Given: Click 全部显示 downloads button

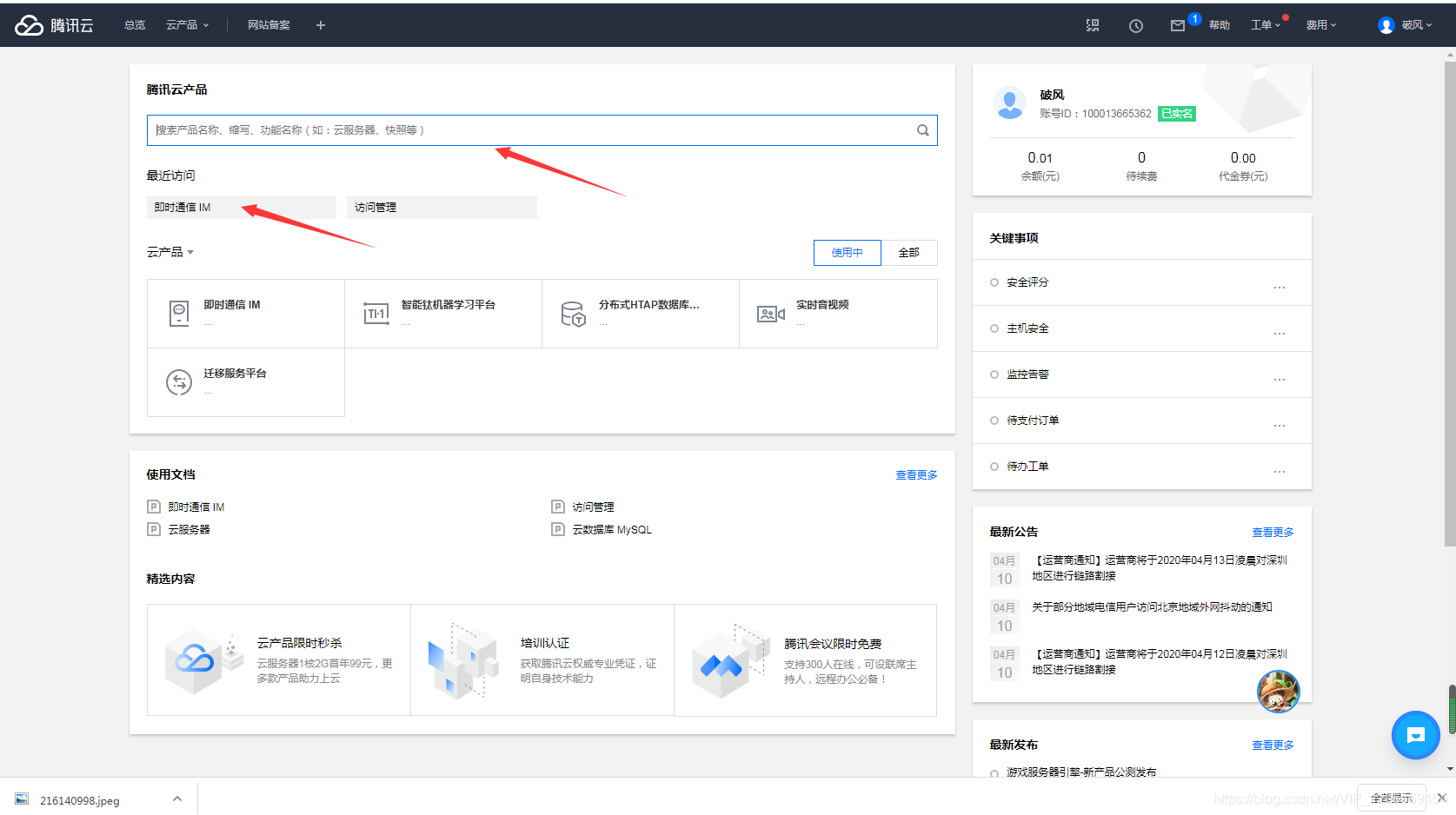Looking at the screenshot, I should 1392,798.
